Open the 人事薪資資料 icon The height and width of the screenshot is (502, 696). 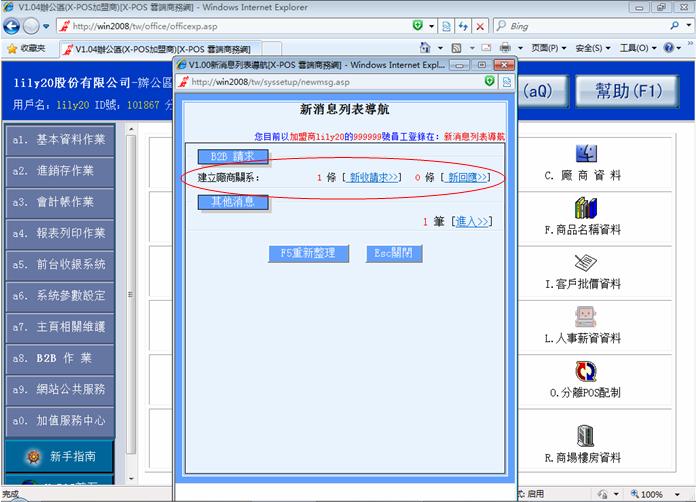pyautogui.click(x=585, y=318)
